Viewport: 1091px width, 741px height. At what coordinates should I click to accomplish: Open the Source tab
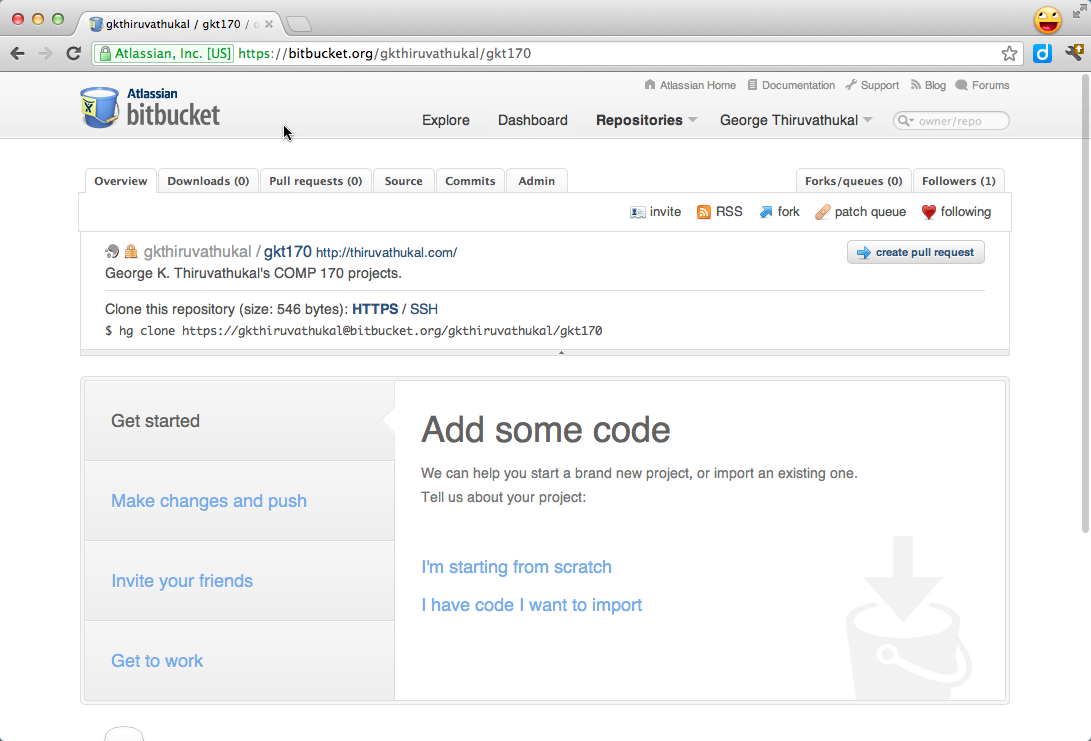coord(403,181)
